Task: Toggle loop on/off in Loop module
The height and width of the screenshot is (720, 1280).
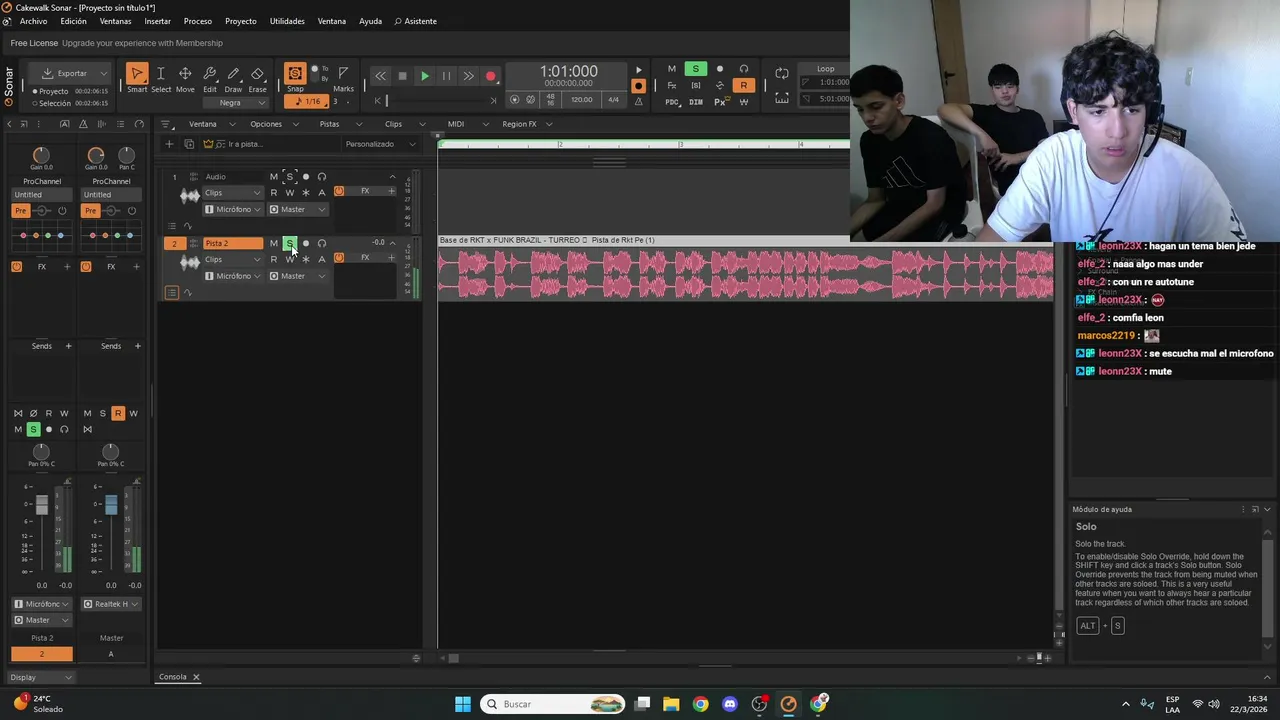Action: (782, 73)
